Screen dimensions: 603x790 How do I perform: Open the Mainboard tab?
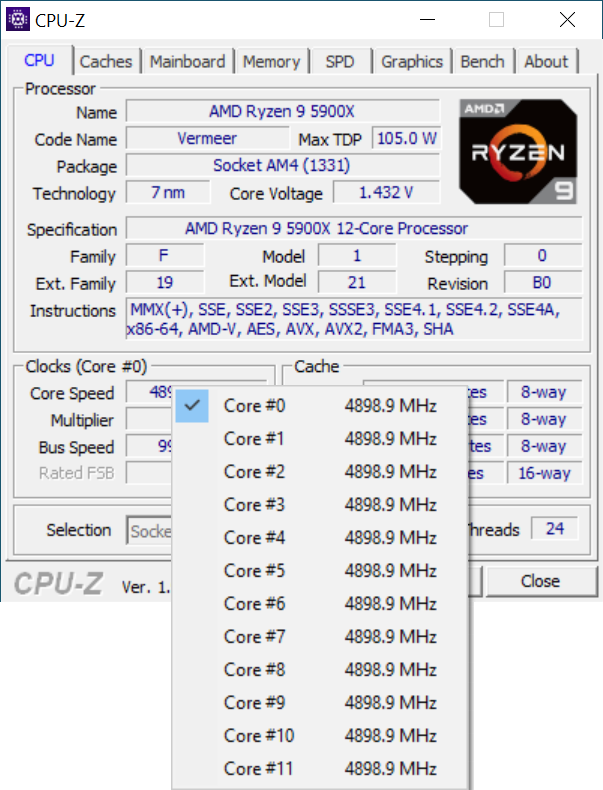[x=187, y=61]
